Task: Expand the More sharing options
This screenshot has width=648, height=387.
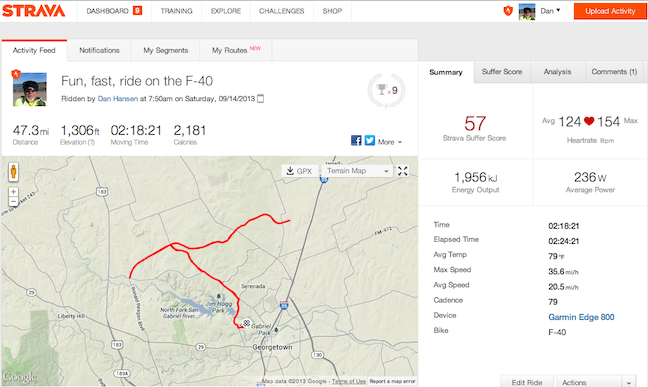Action: point(390,142)
